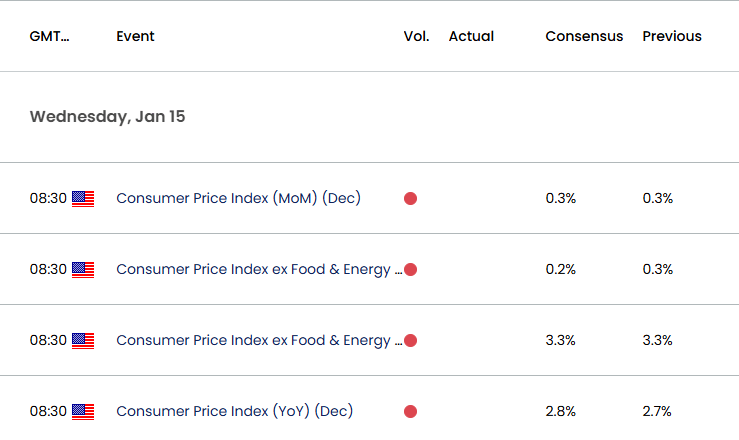
Task: Open Consumer Price Index (MoM) (Dec) event
Action: click(238, 198)
